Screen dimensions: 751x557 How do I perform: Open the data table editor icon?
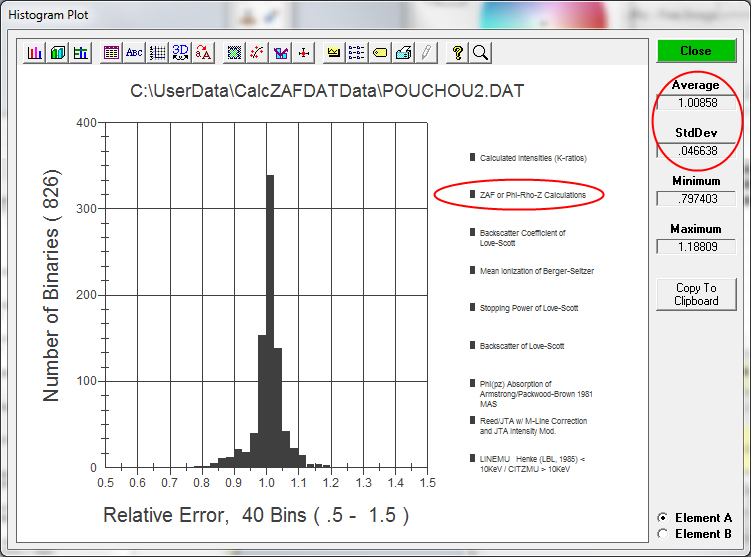point(111,52)
